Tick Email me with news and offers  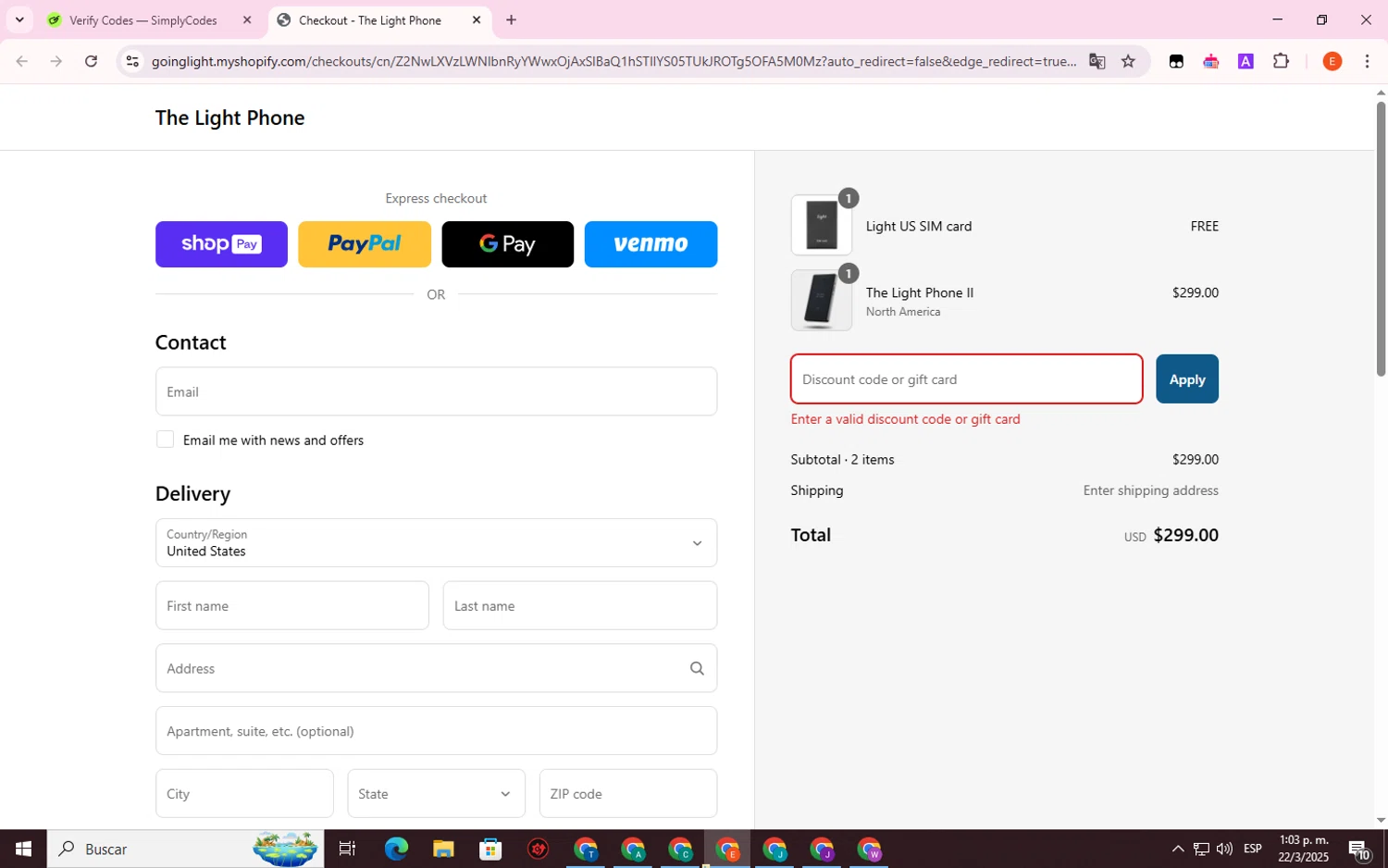[x=166, y=440]
